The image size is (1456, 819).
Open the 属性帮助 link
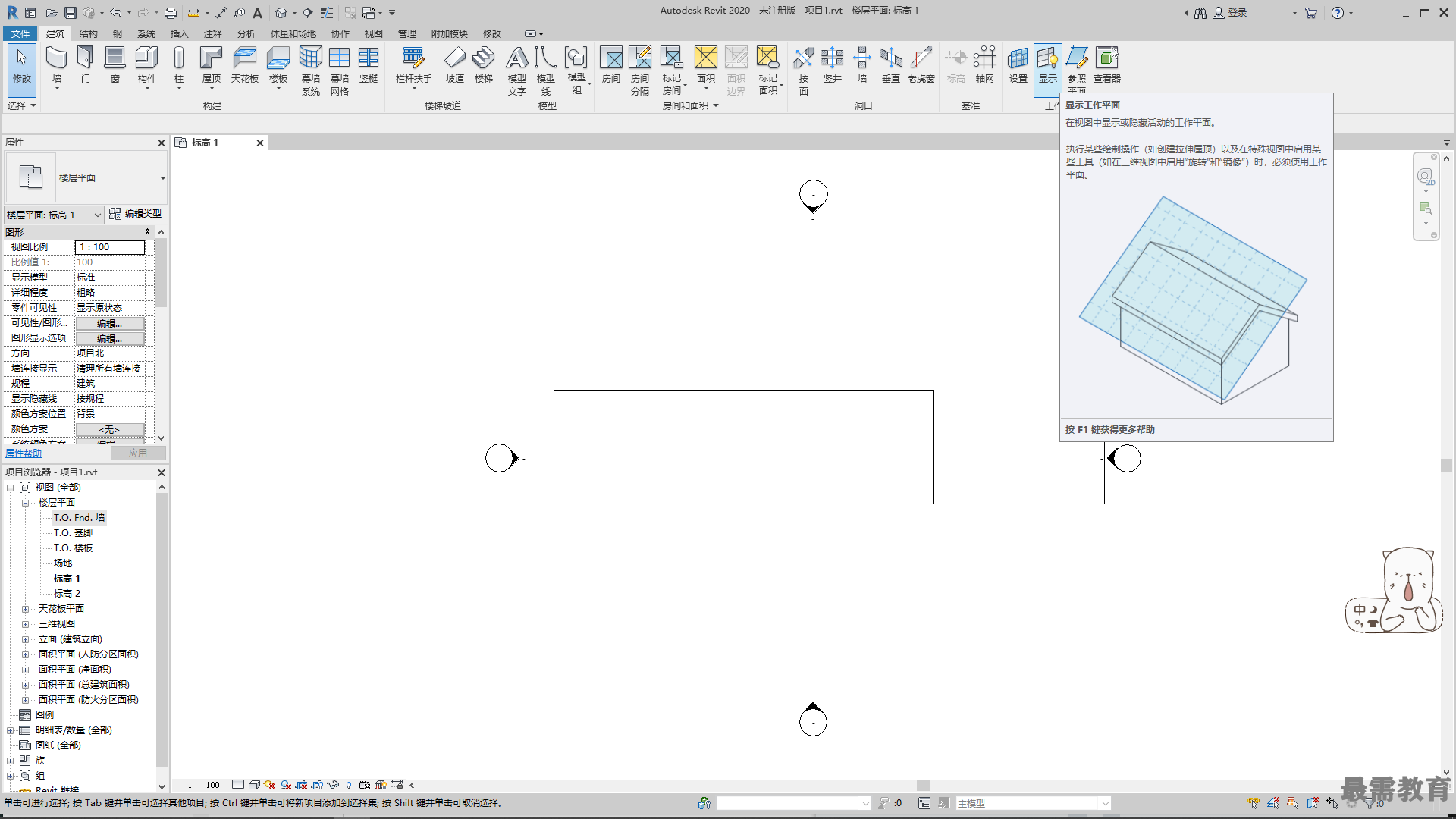pyautogui.click(x=24, y=453)
